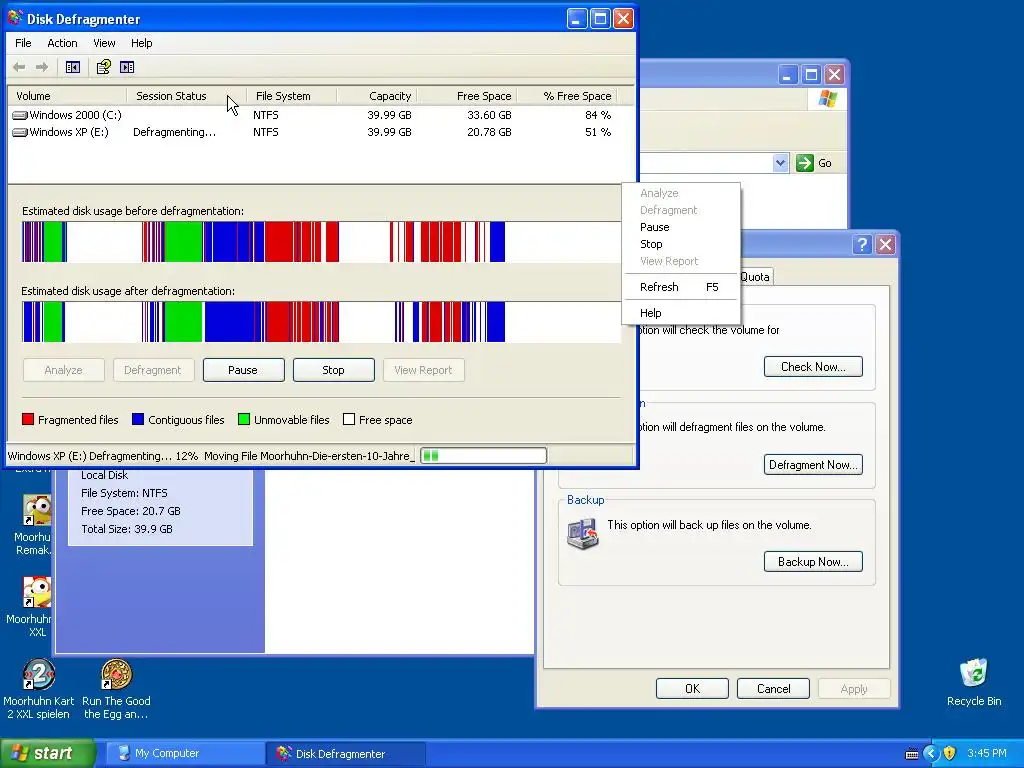Click the before defragmentation disk usage bar
The width and height of the screenshot is (1024, 768).
click(321, 242)
